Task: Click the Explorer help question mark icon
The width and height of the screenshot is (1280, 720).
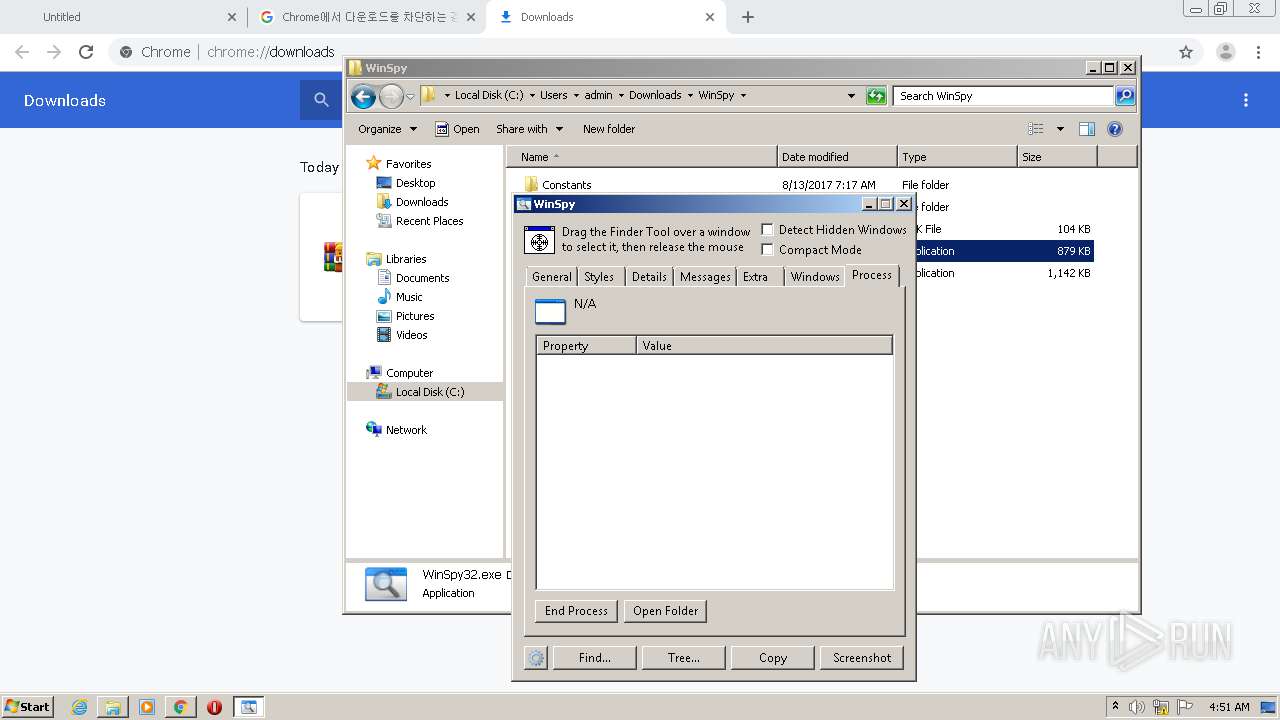Action: pos(1115,129)
